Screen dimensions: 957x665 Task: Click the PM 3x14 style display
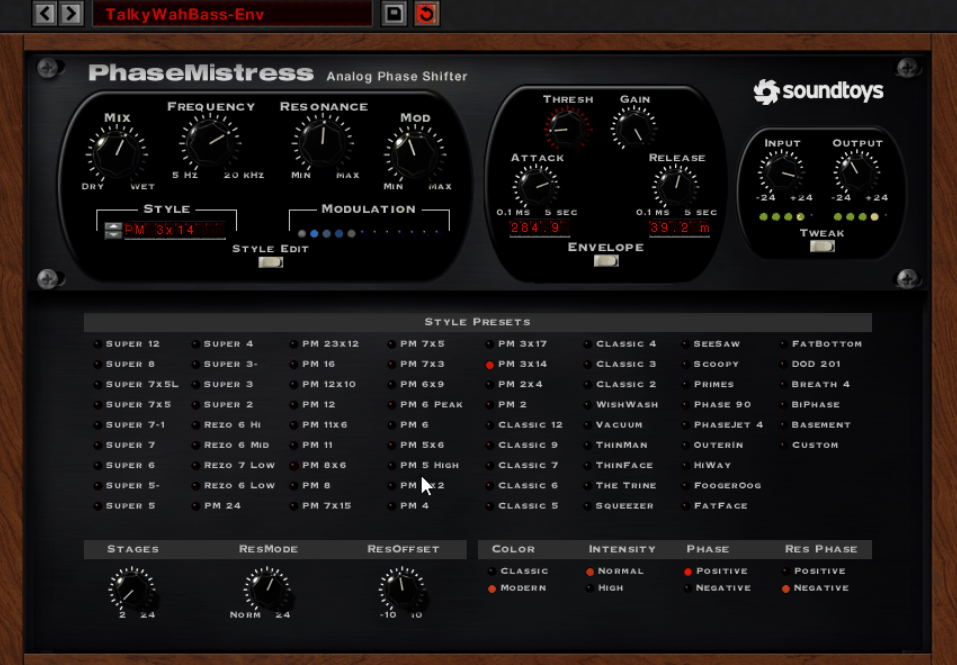point(175,230)
